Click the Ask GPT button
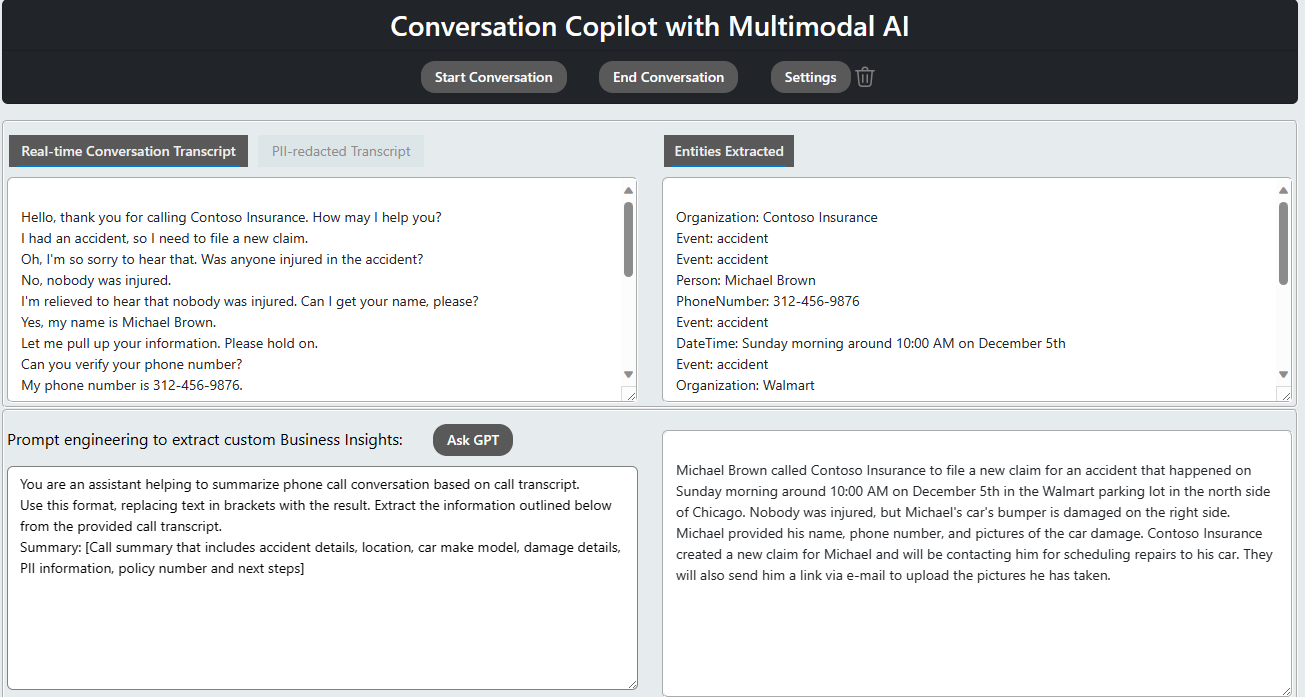1305x697 pixels. tap(473, 440)
